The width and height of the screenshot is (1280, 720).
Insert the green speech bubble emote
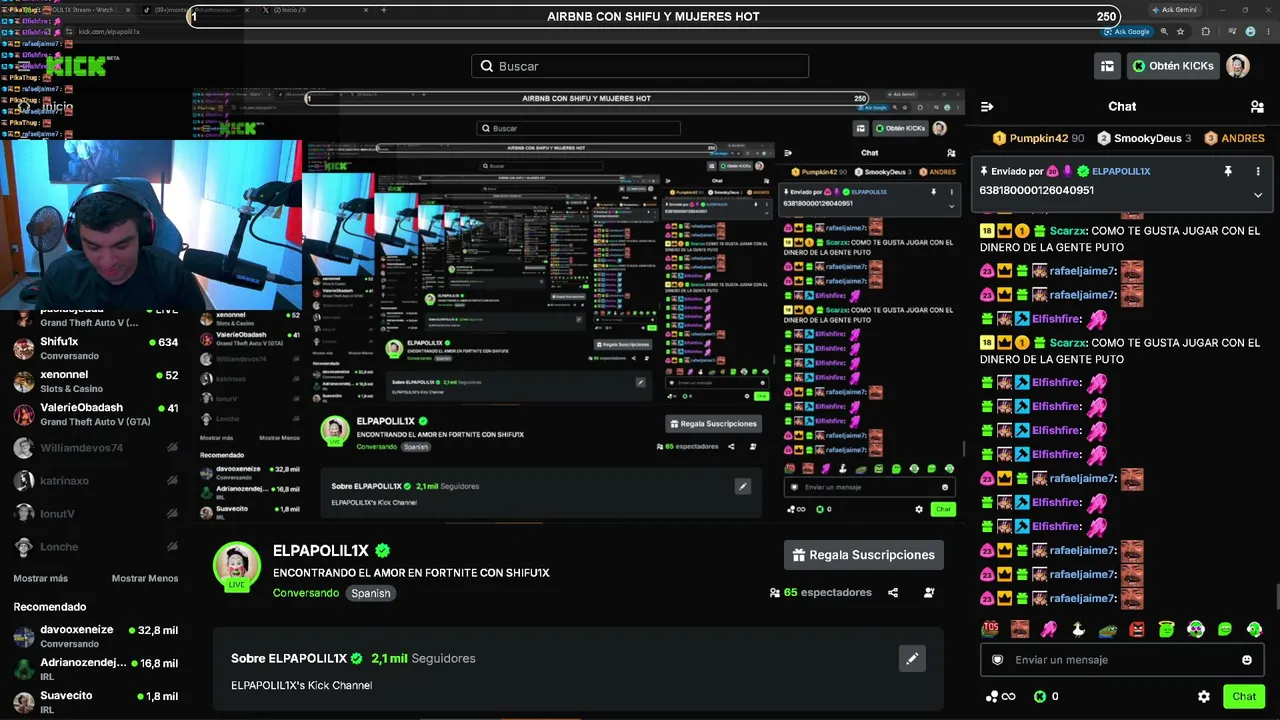coord(1225,629)
